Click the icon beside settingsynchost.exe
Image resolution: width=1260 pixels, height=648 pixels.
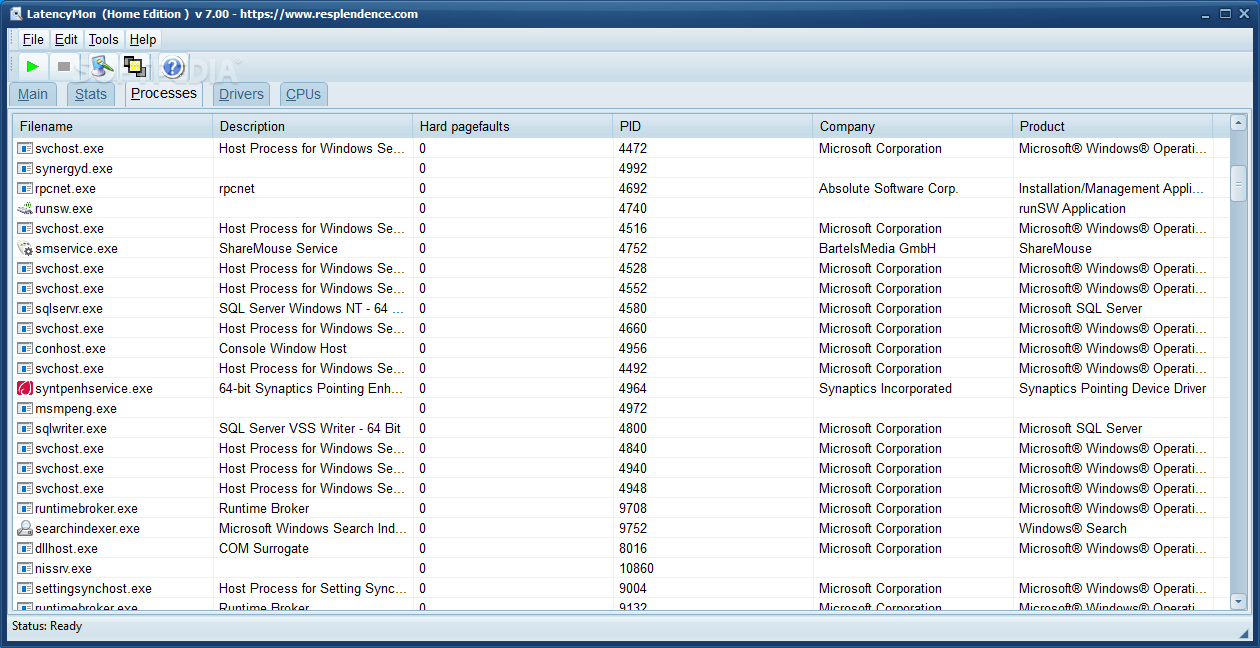click(25, 588)
